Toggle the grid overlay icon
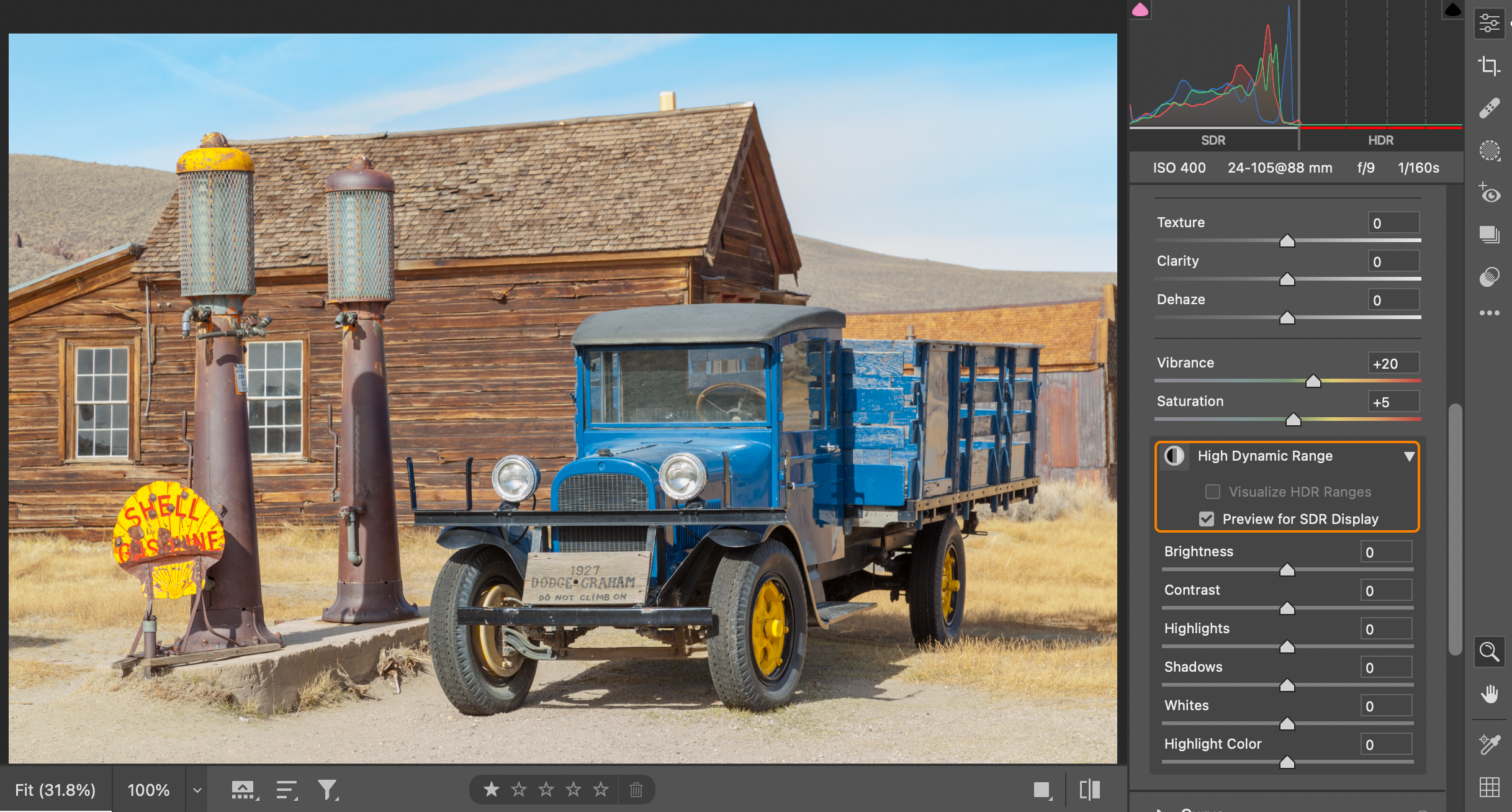 click(x=1489, y=787)
